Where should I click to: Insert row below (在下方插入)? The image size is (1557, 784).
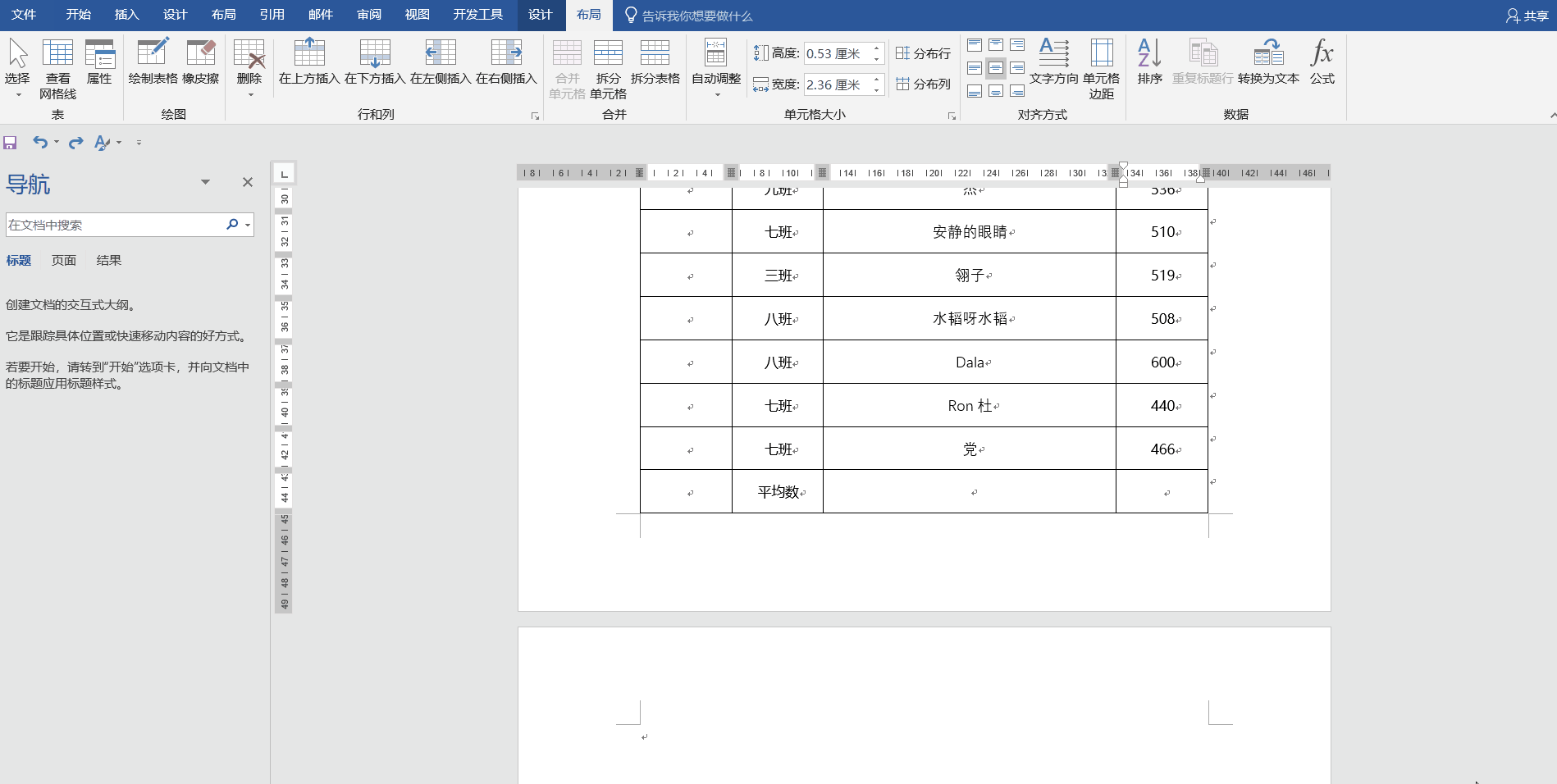375,62
